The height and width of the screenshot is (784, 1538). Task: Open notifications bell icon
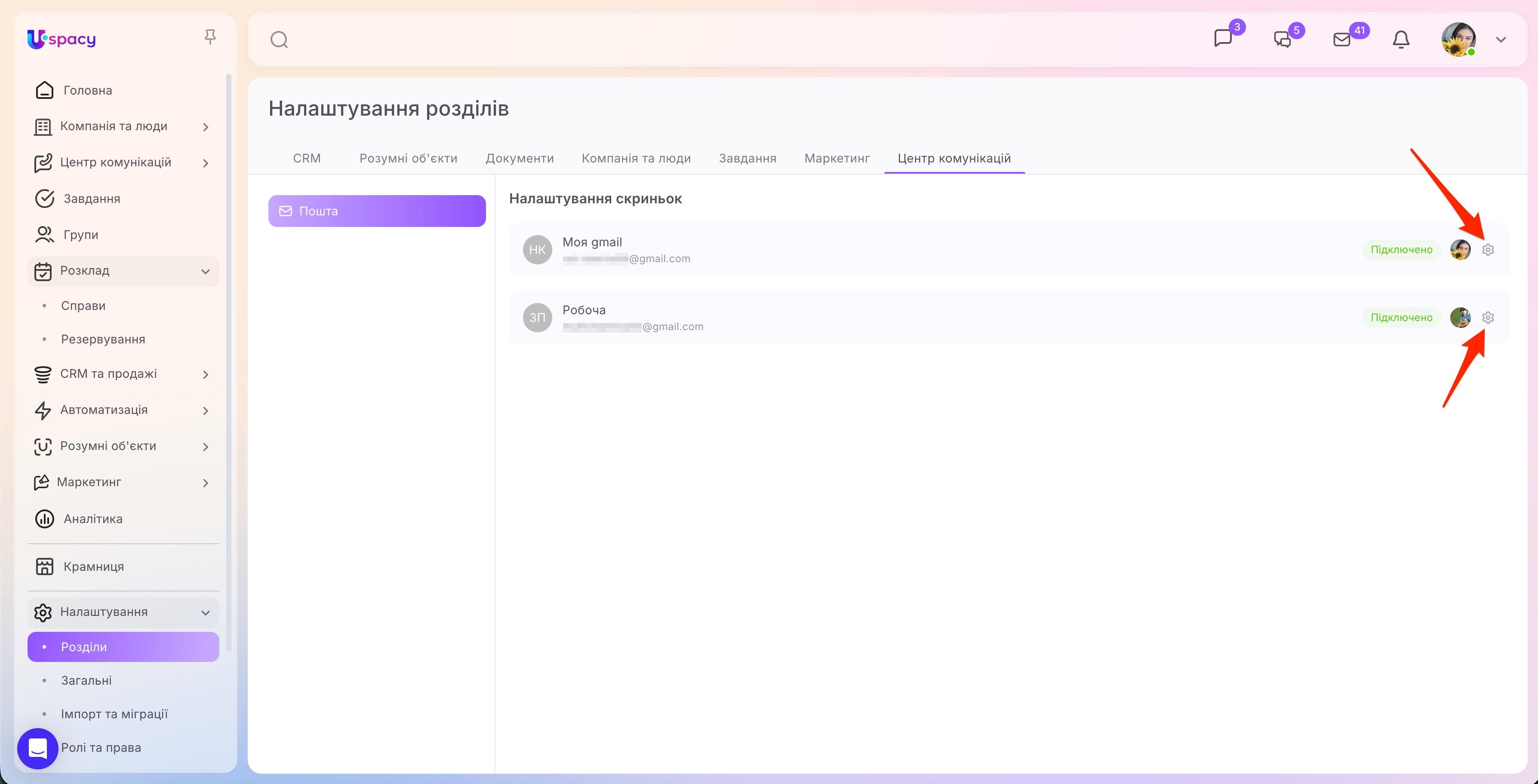(x=1401, y=40)
